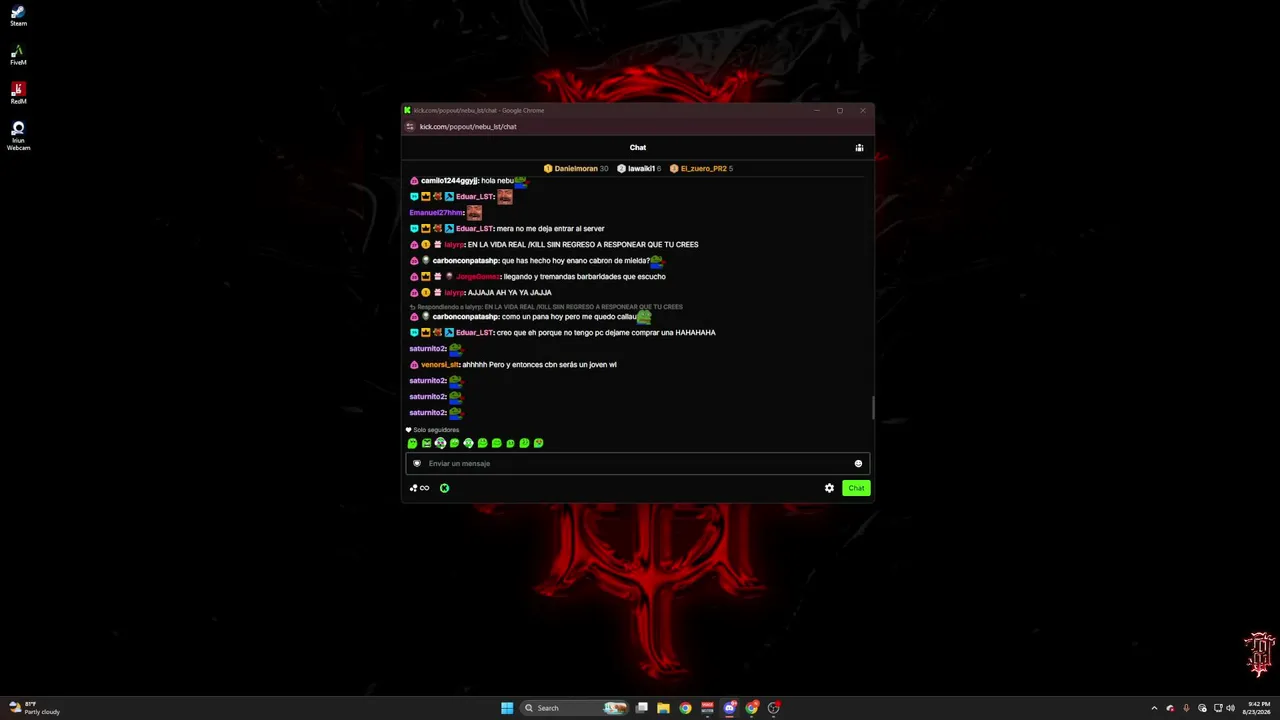Insert the third quick emote
Screen dimensions: 1280x720
point(440,443)
